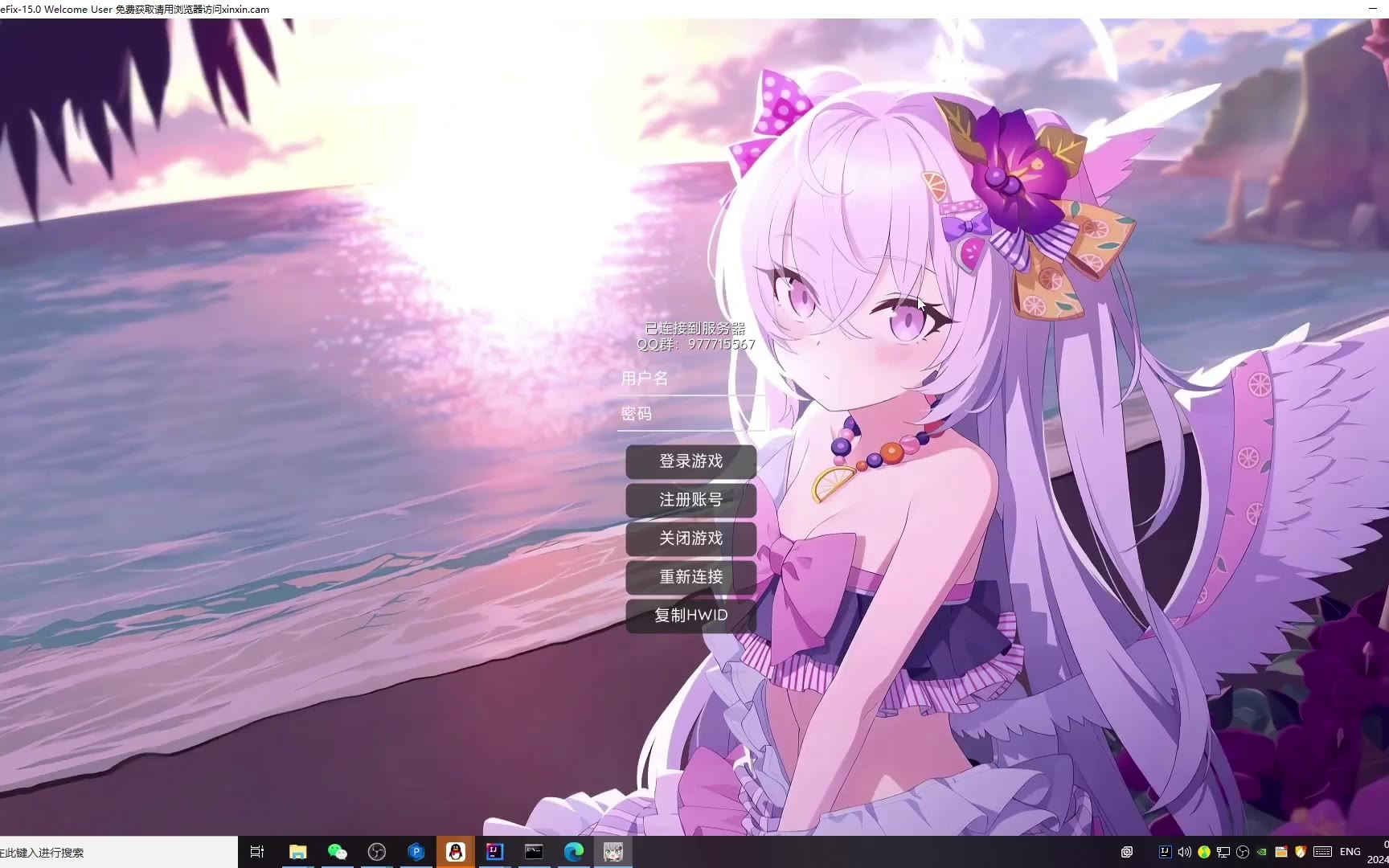Viewport: 1389px width, 868px height.
Task: Click the 登录游戏 login button
Action: point(690,461)
